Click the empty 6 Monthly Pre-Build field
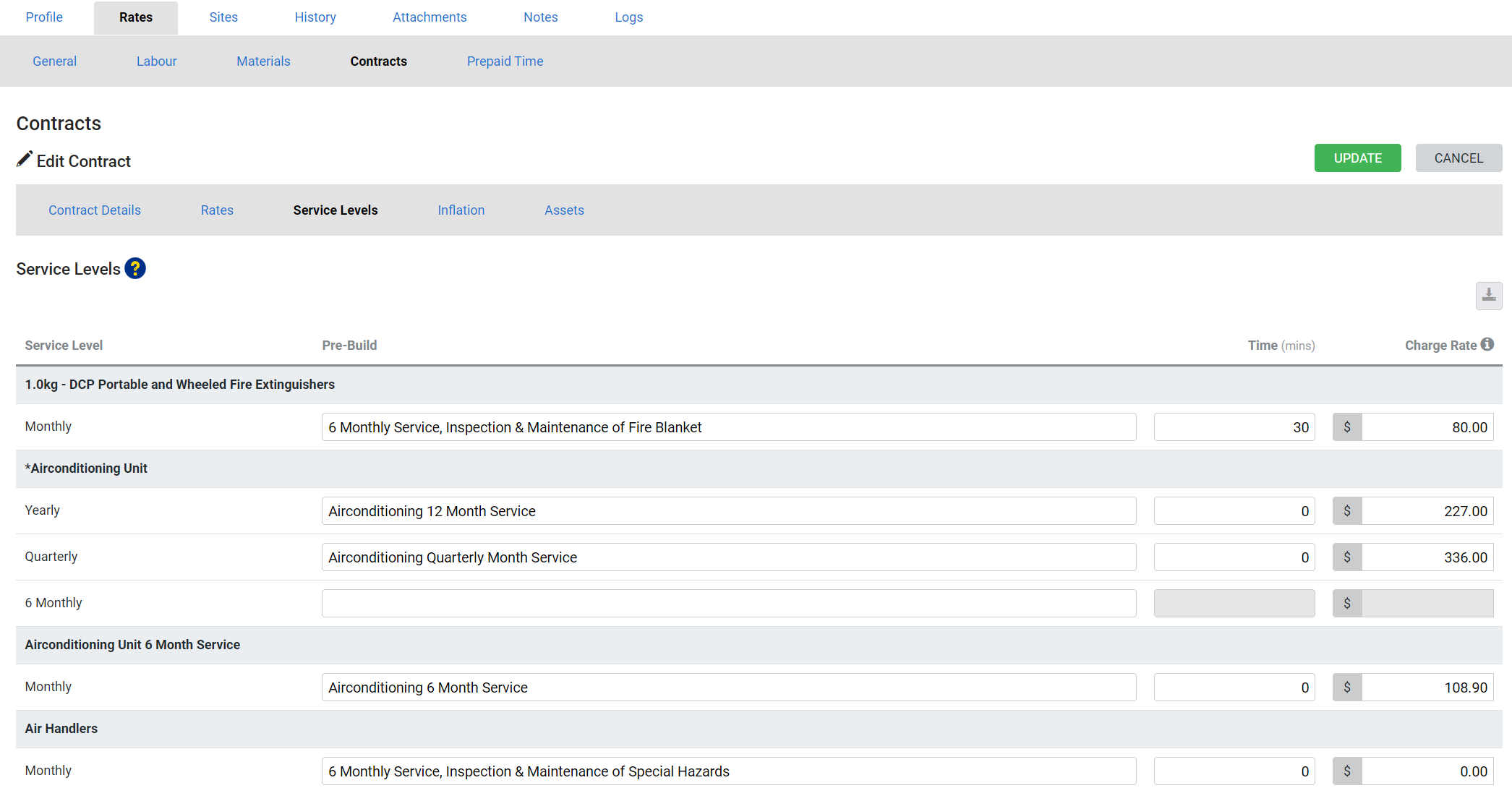 pos(728,604)
